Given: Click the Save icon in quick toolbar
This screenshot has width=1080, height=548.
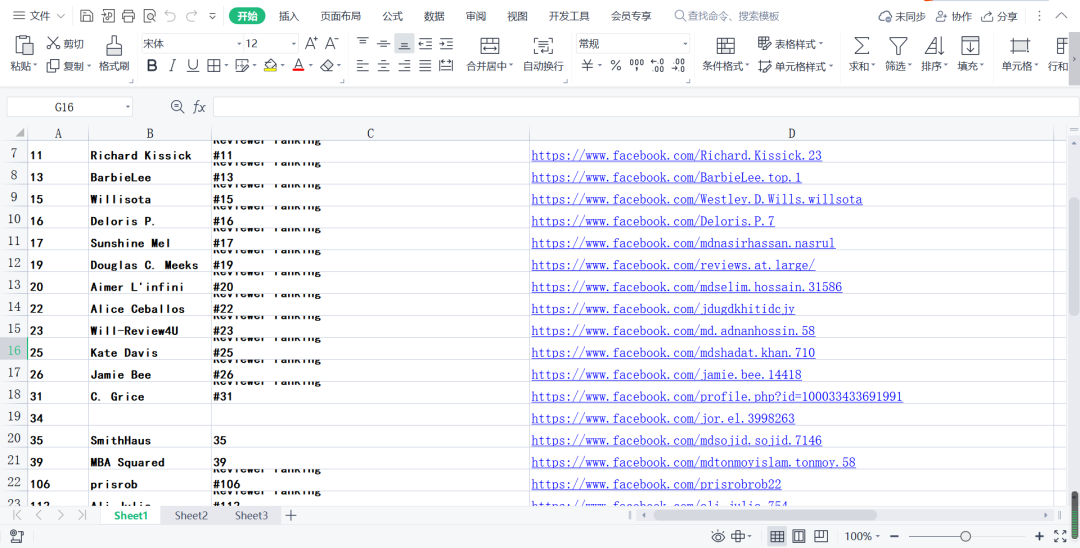Looking at the screenshot, I should (87, 16).
